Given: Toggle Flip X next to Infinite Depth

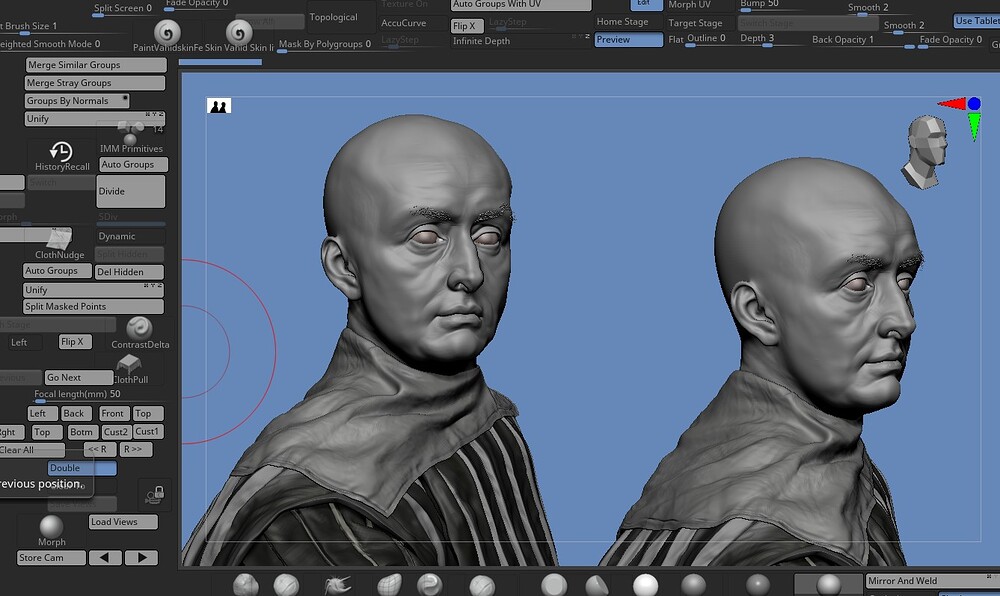Looking at the screenshot, I should tap(467, 26).
